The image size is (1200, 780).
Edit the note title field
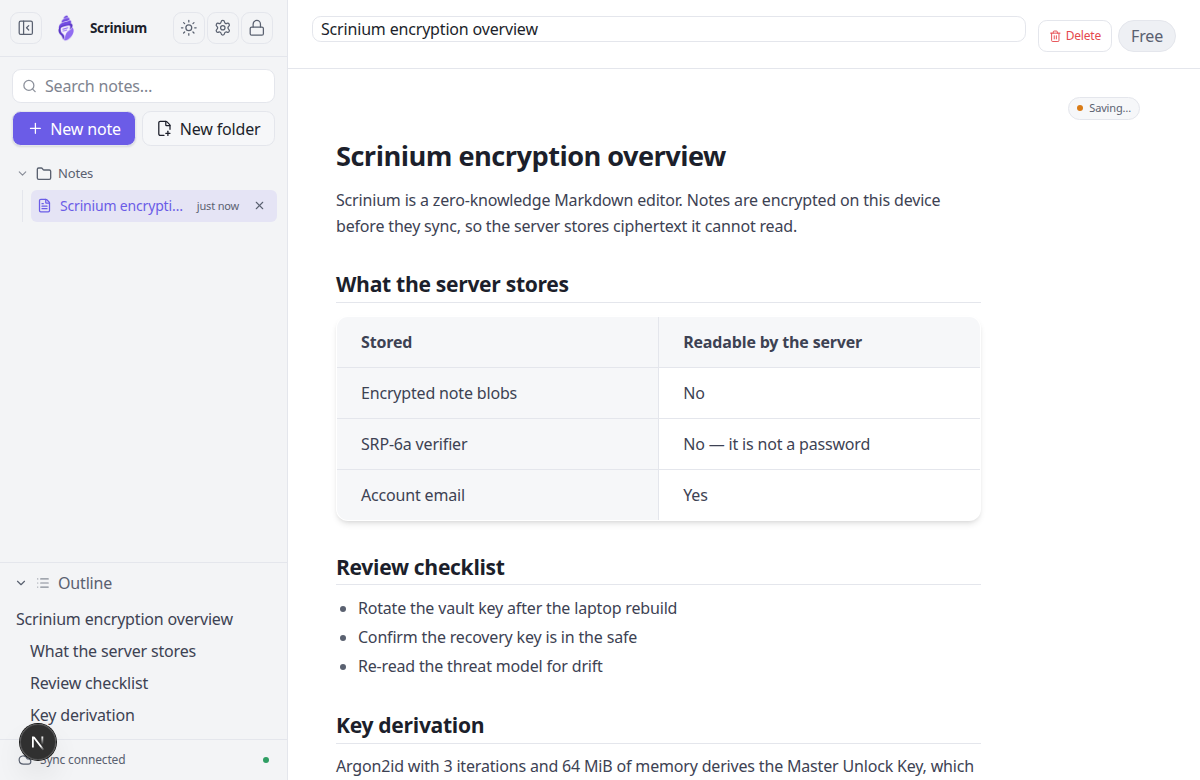coord(669,29)
